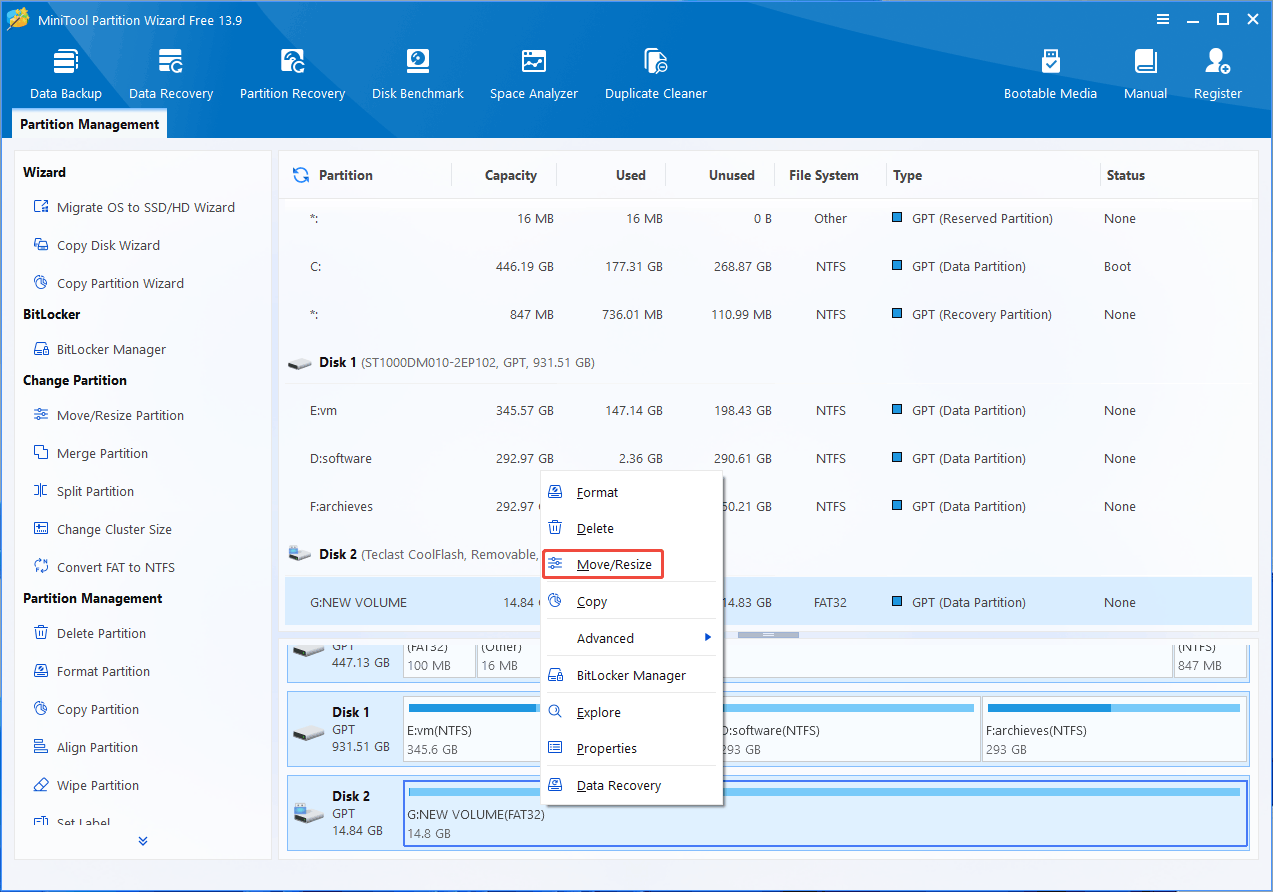The width and height of the screenshot is (1273, 892).
Task: Choose Delete Partition in sidebar
Action: pyautogui.click(x=90, y=633)
